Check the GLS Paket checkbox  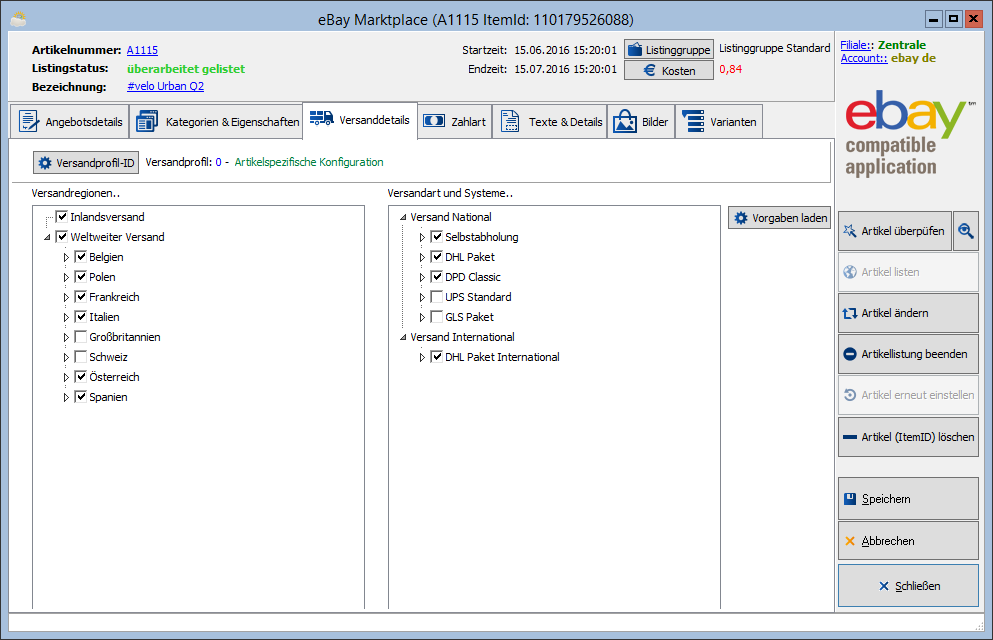click(x=436, y=317)
